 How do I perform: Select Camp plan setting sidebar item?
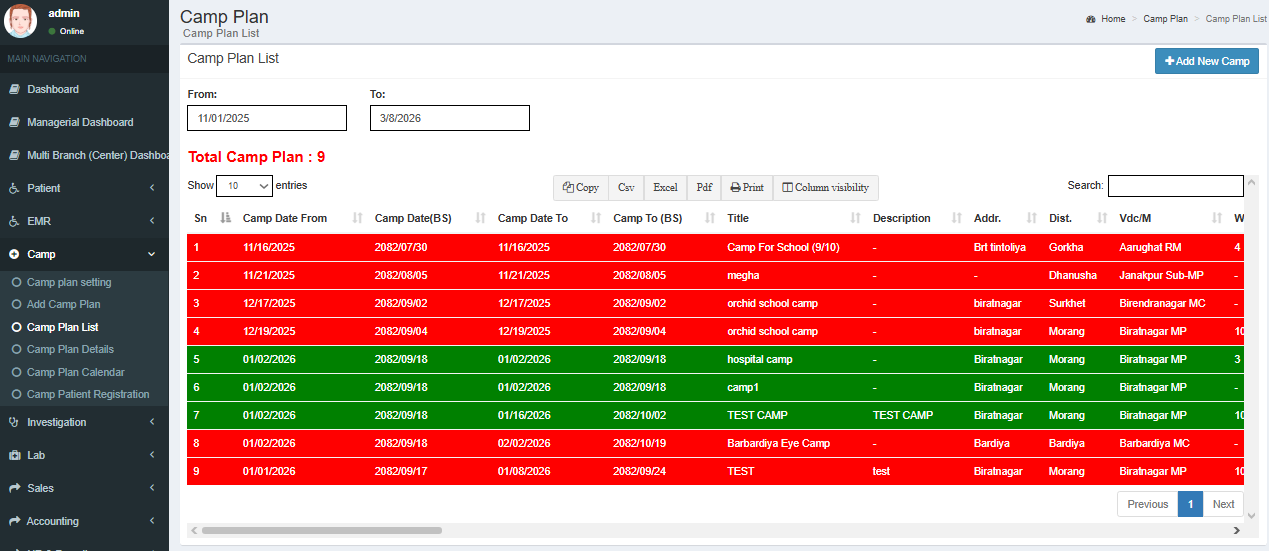69,282
